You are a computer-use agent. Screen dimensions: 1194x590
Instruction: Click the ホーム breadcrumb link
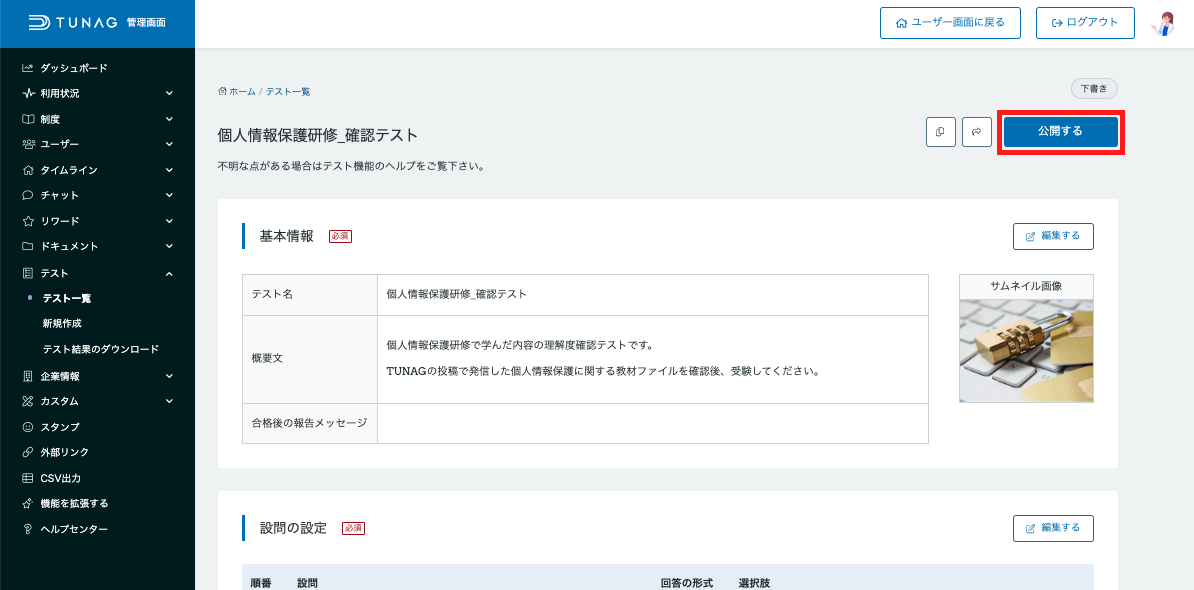pos(242,91)
